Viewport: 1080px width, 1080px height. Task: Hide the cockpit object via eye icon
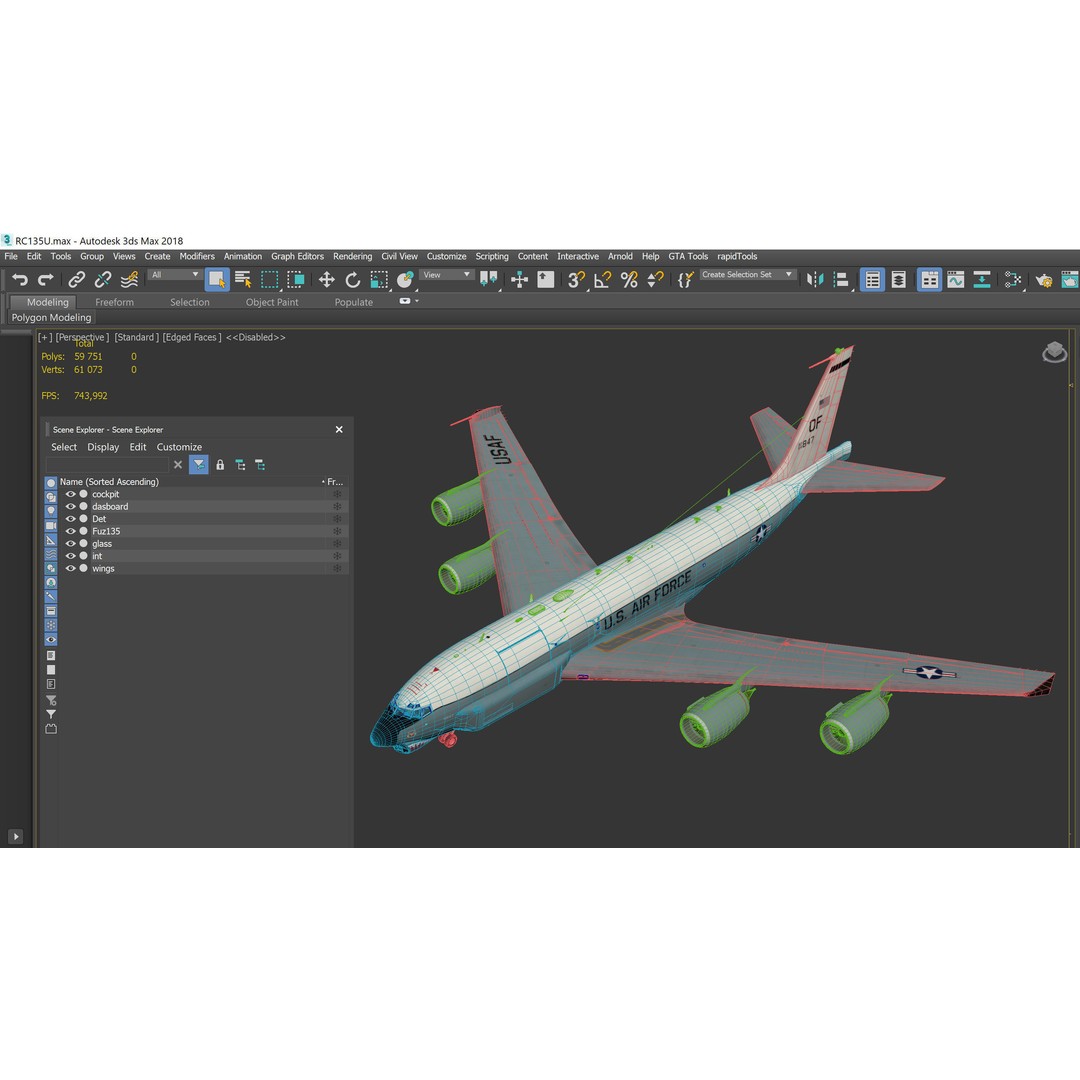tap(70, 495)
